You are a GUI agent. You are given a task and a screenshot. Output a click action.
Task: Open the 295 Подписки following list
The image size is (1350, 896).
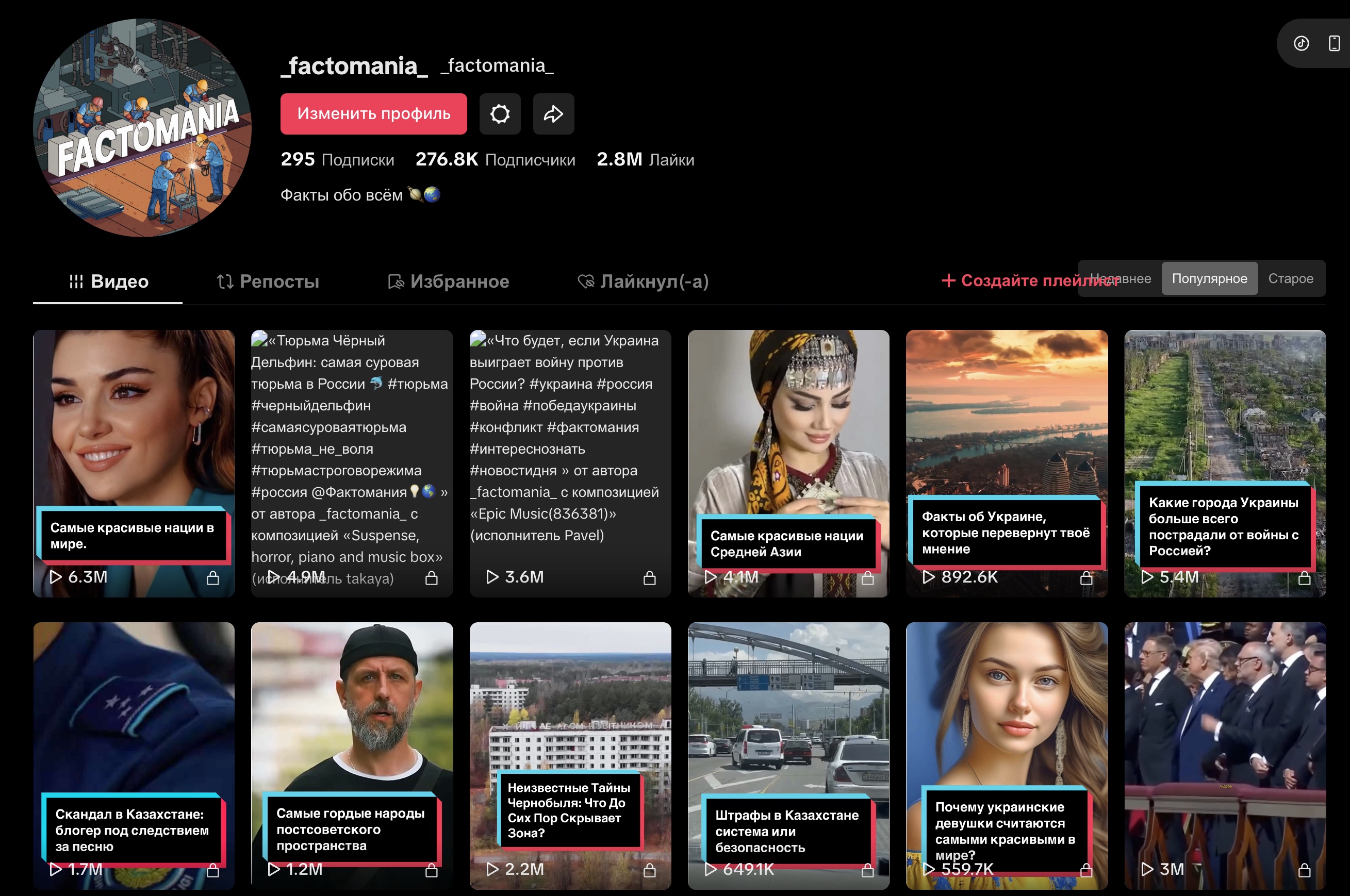pos(337,159)
